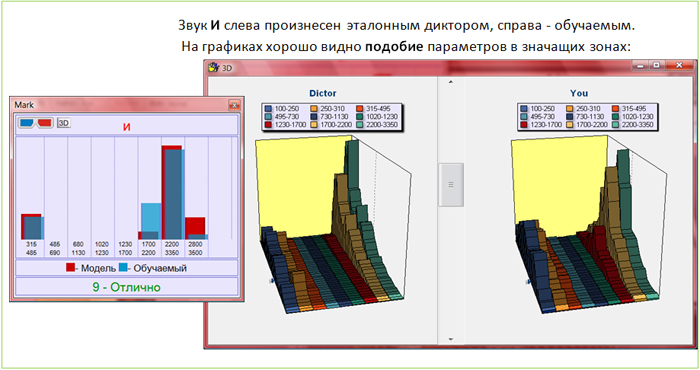Select the 1020-1230 swatch in Dictor legend

point(360,116)
